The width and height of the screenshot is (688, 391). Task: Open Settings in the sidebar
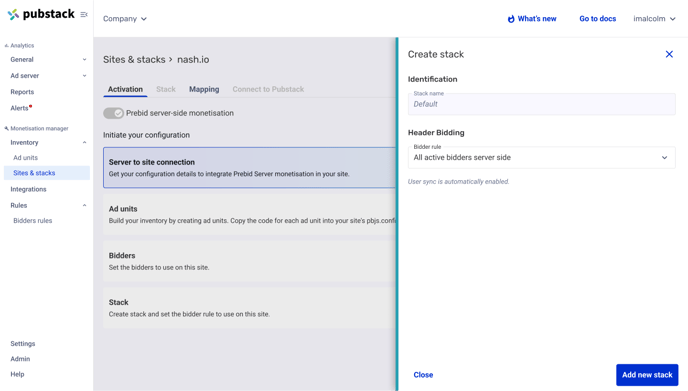click(23, 344)
